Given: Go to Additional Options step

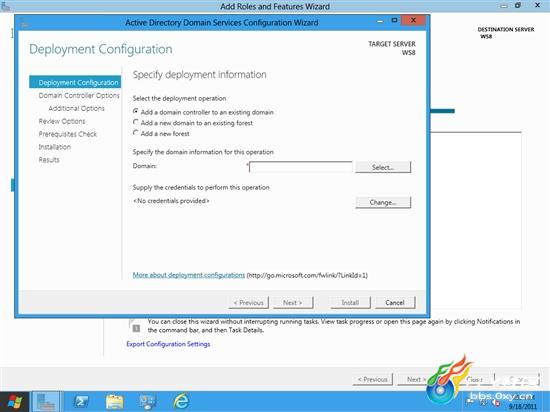Looking at the screenshot, I should (x=76, y=108).
